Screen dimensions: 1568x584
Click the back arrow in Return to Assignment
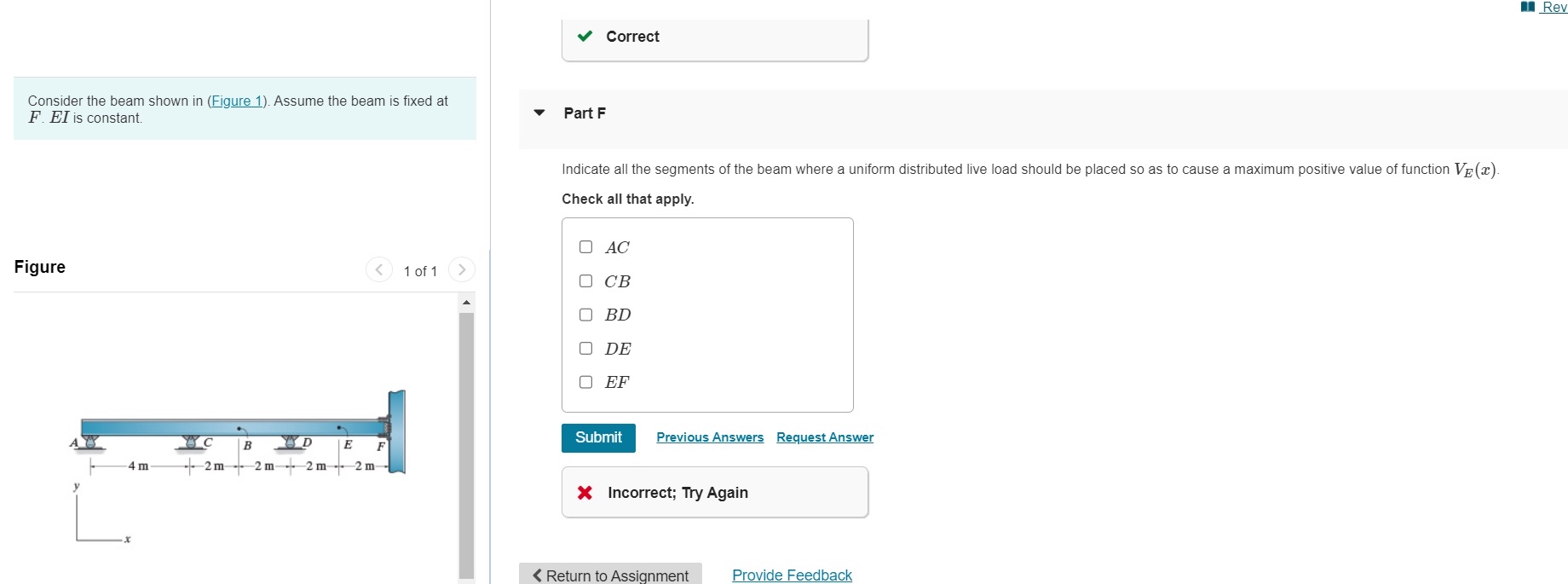[x=537, y=575]
